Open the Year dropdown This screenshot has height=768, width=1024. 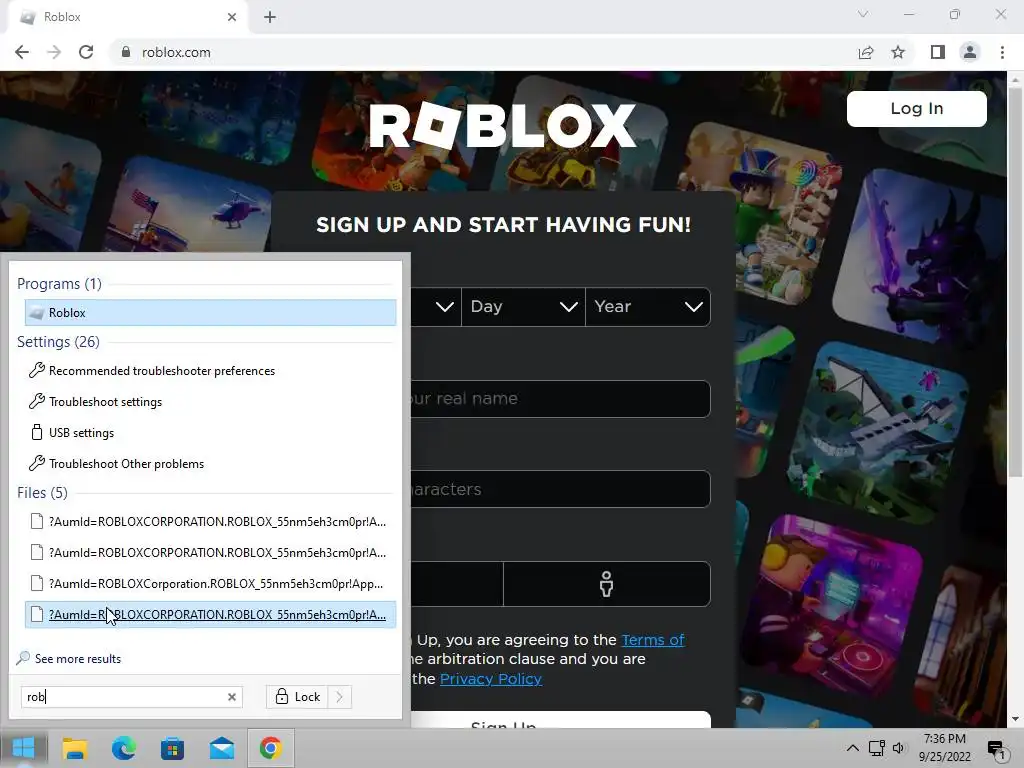(648, 306)
